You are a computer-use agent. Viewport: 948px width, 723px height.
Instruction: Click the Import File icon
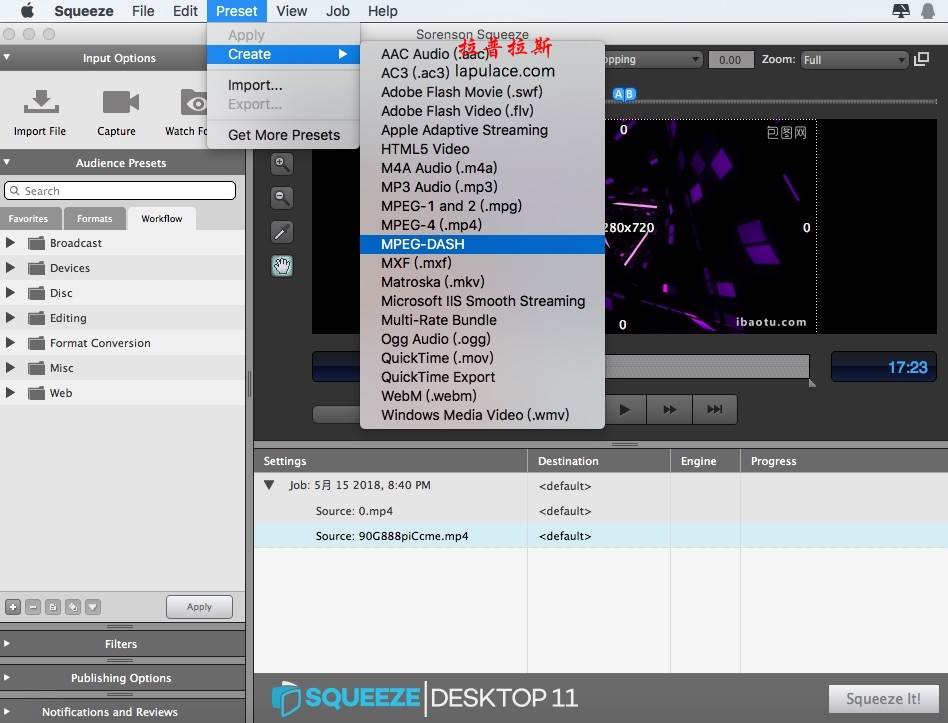pos(40,103)
